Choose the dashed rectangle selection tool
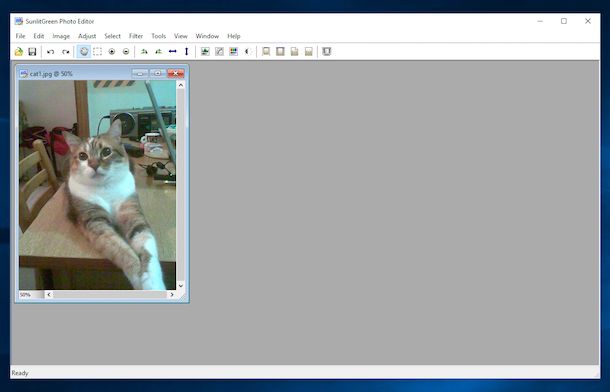 (98, 51)
